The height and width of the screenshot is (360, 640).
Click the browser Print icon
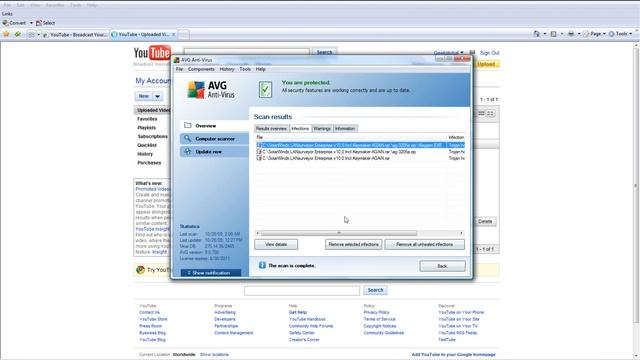[571, 34]
